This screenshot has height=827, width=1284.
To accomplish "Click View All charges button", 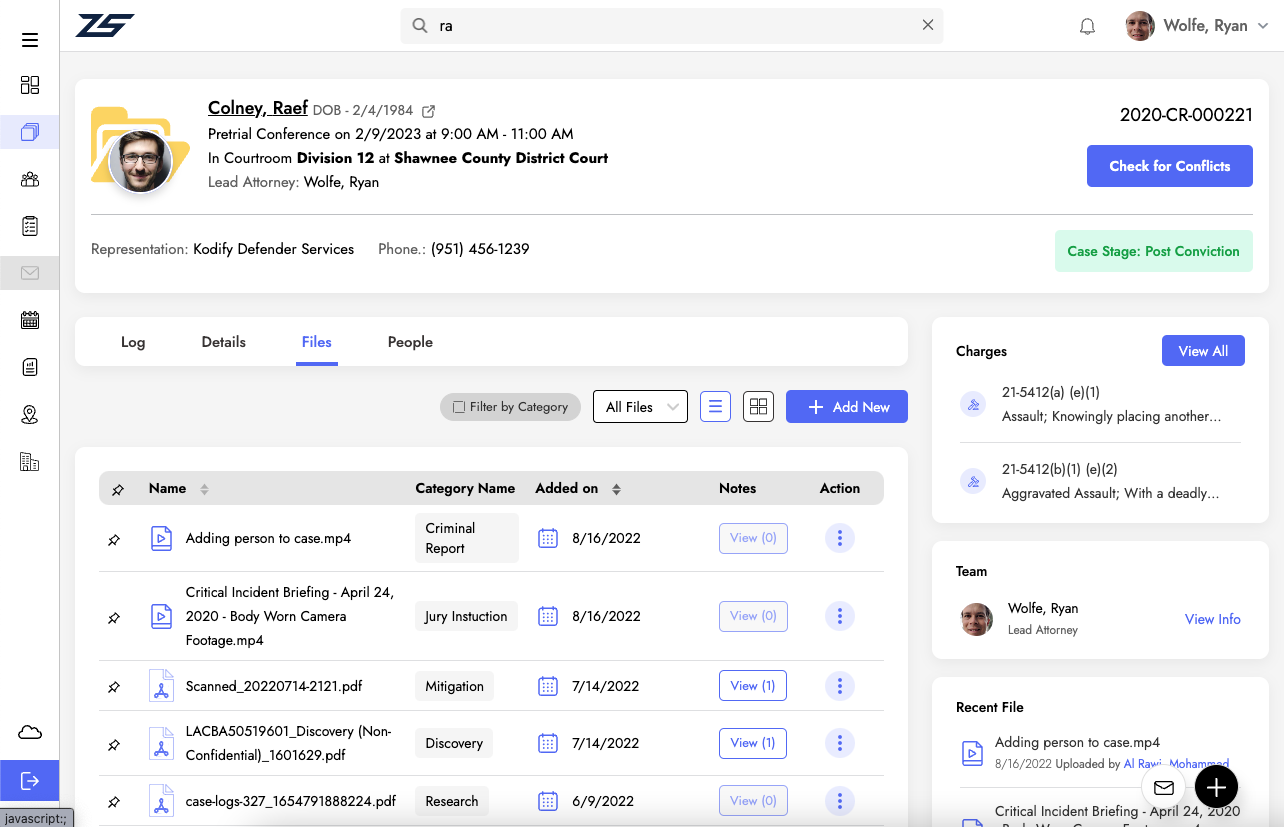I will pyautogui.click(x=1202, y=351).
